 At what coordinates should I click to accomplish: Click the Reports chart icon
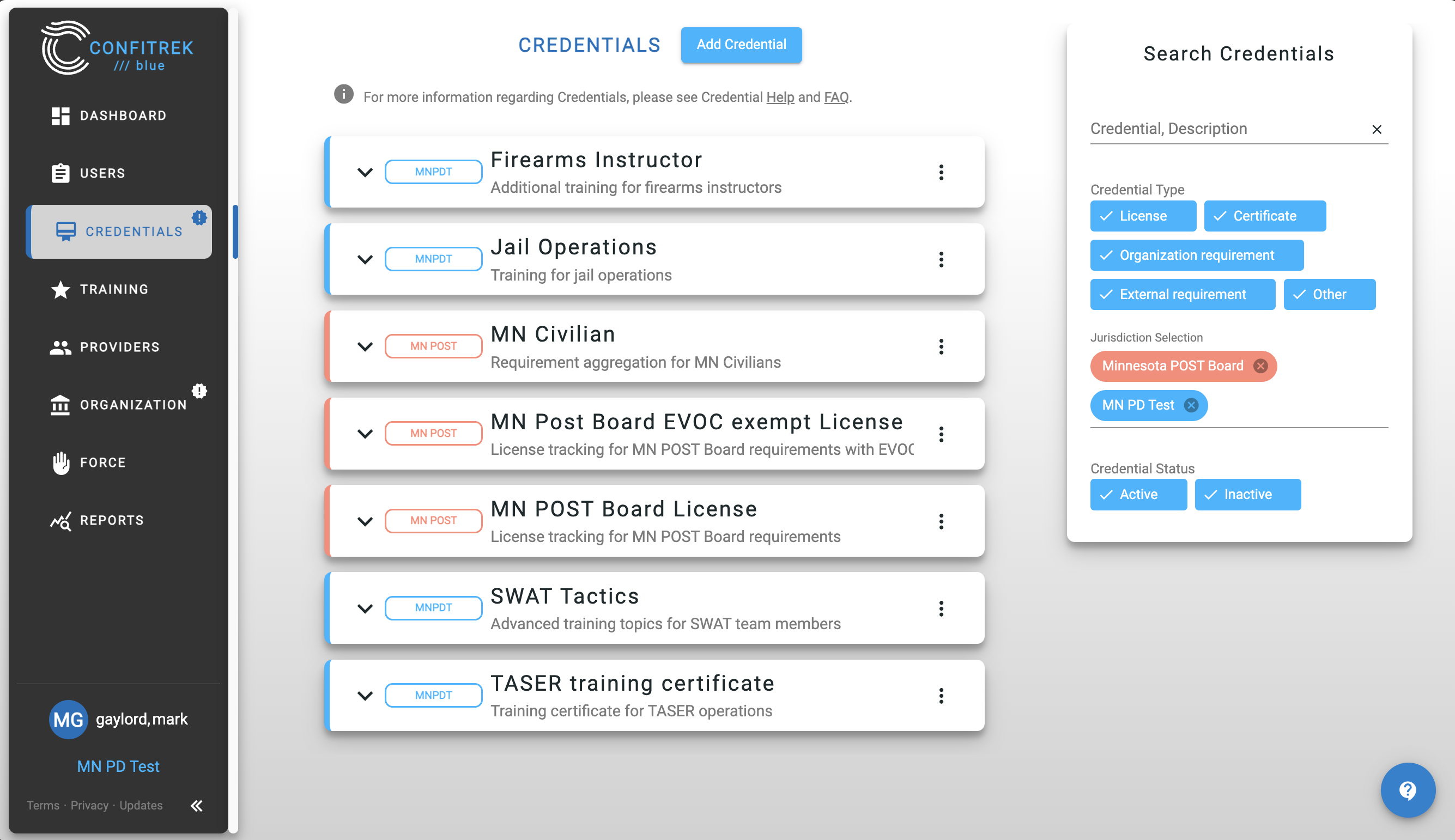60,520
